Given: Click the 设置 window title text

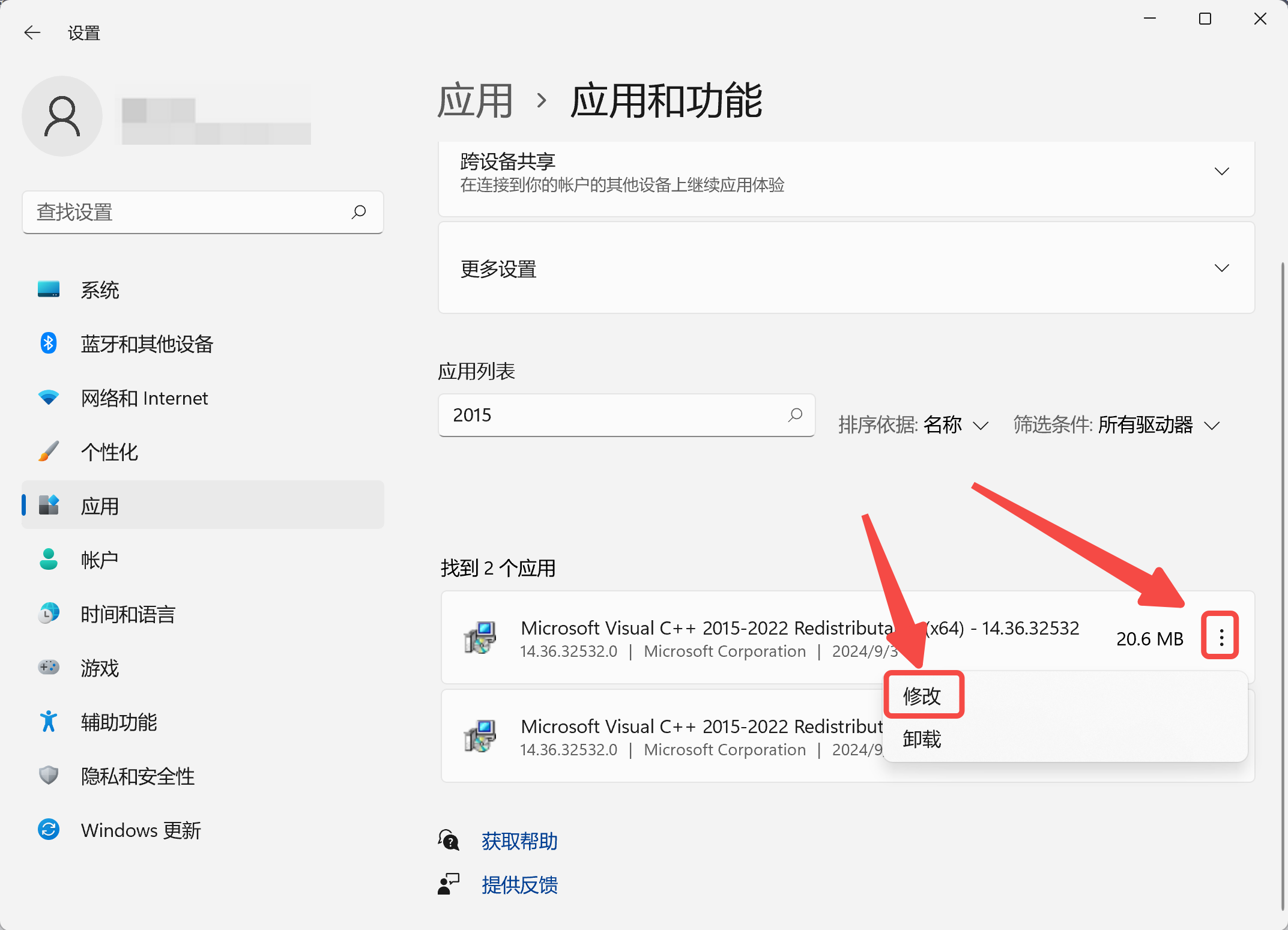Looking at the screenshot, I should click(x=83, y=33).
